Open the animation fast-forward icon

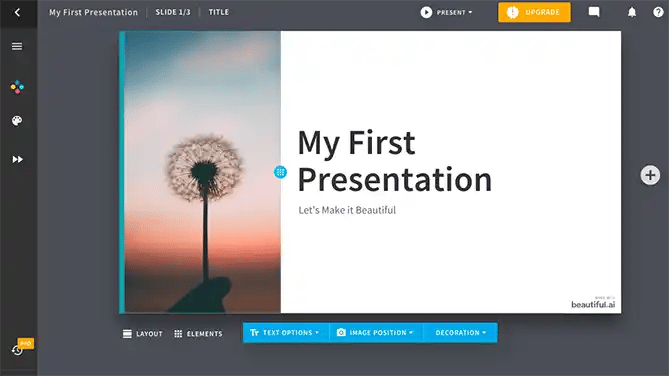tap(17, 159)
